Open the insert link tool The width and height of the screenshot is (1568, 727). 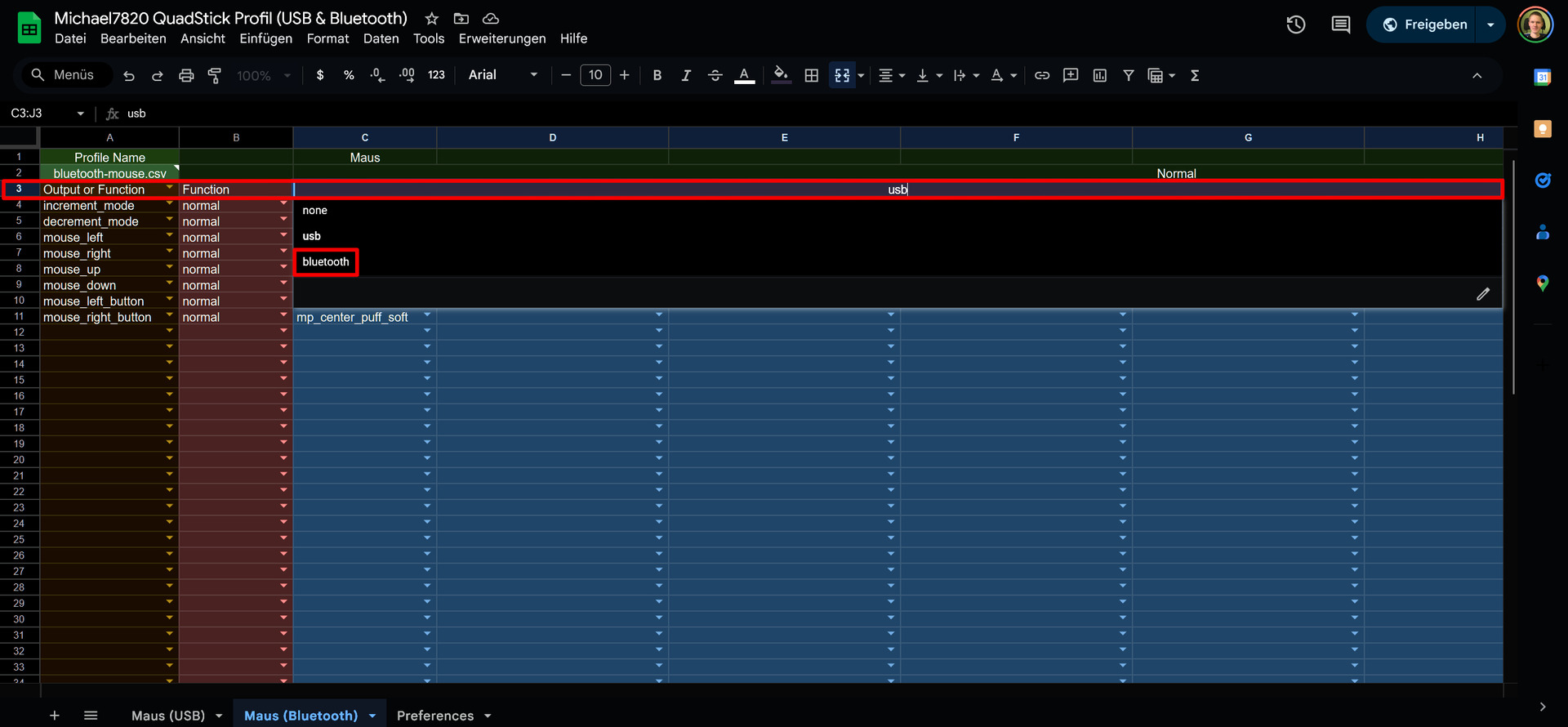point(1042,75)
